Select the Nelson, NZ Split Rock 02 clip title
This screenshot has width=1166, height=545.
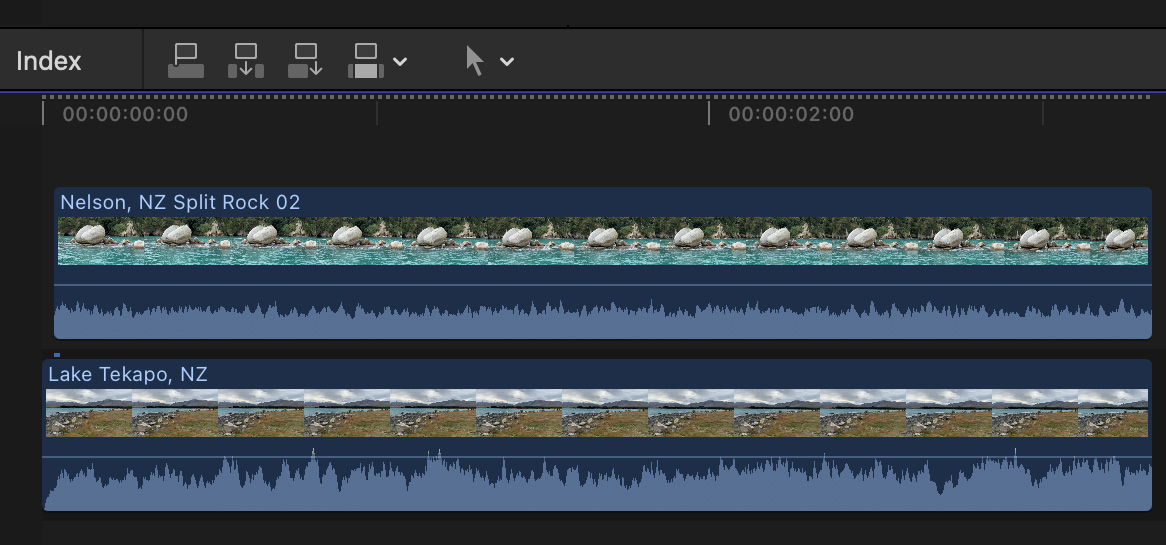(180, 202)
